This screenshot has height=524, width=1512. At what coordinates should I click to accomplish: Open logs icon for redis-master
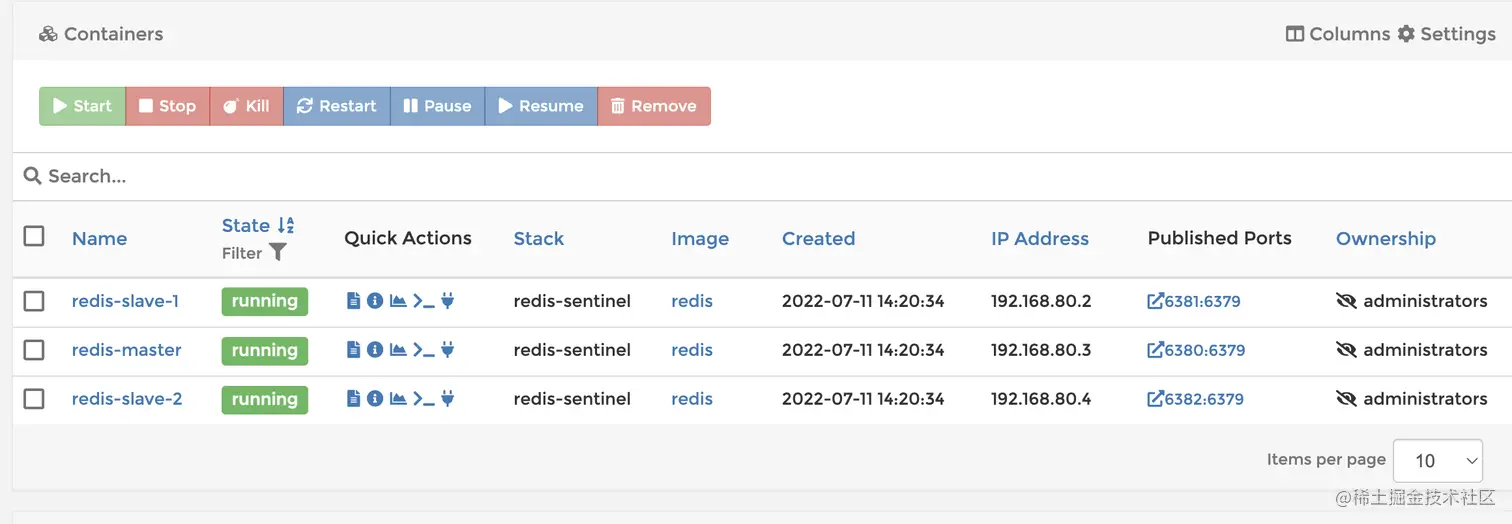(x=353, y=350)
